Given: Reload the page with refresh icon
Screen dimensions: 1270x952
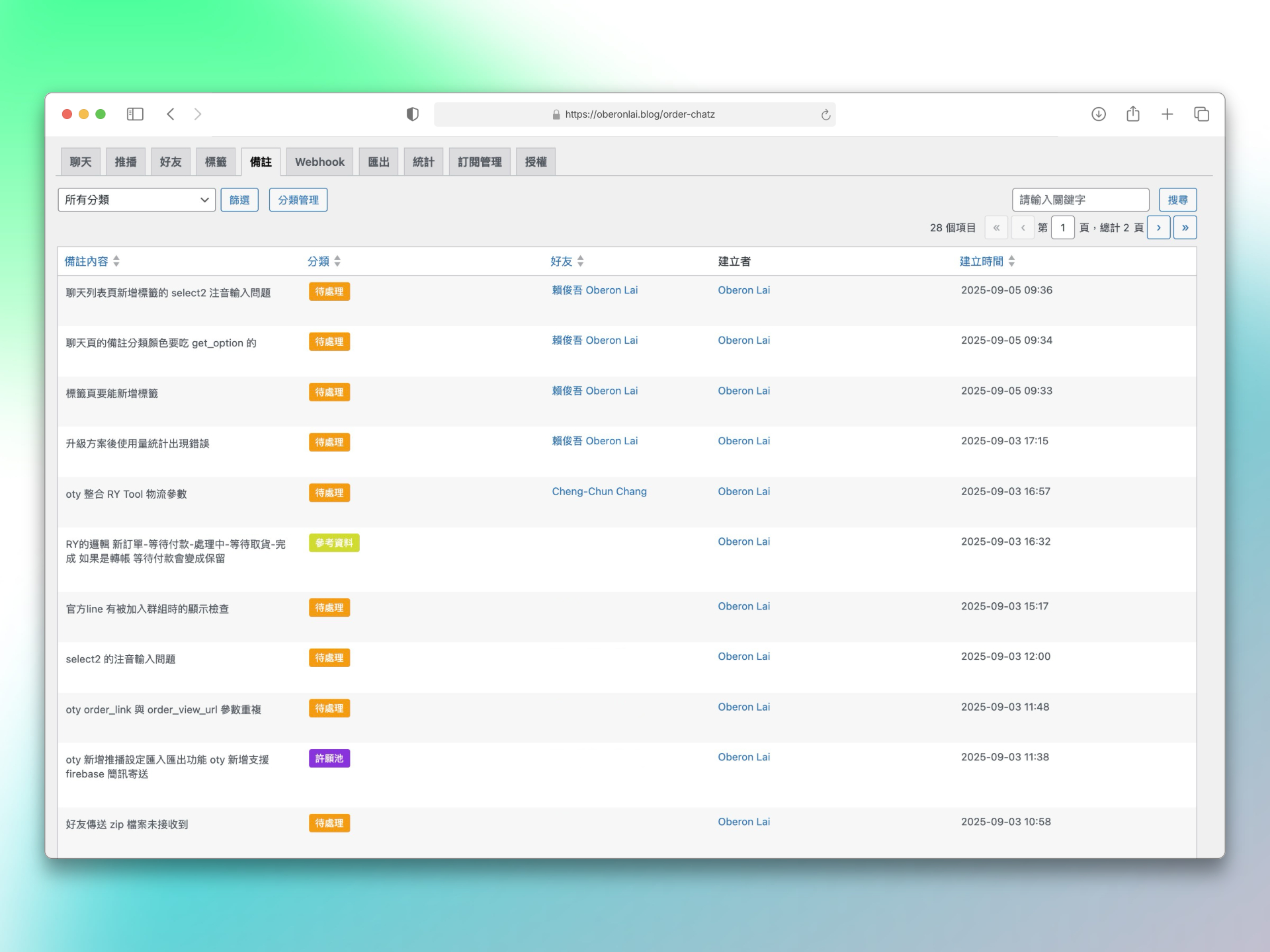Looking at the screenshot, I should point(825,115).
